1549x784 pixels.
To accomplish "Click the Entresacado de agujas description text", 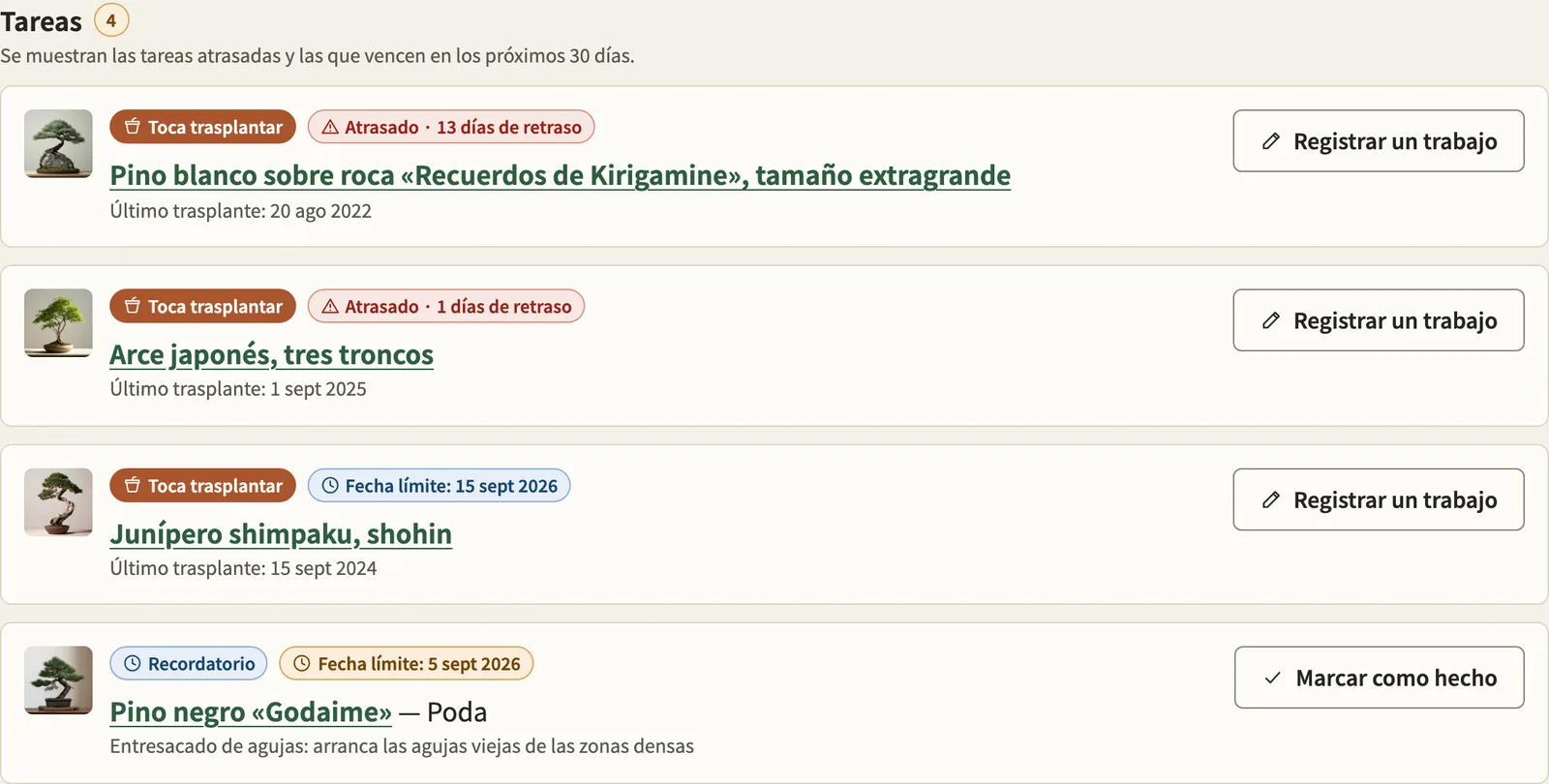I will 402,746.
